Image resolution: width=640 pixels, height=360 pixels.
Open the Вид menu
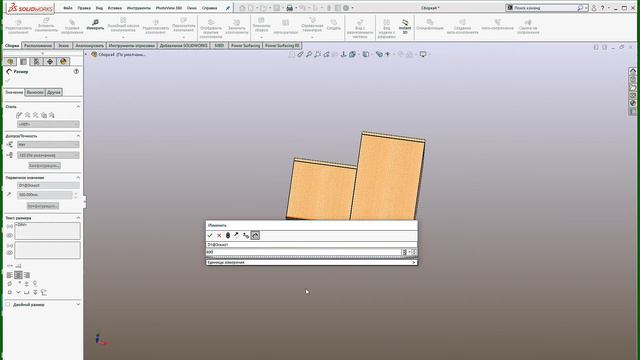99,8
